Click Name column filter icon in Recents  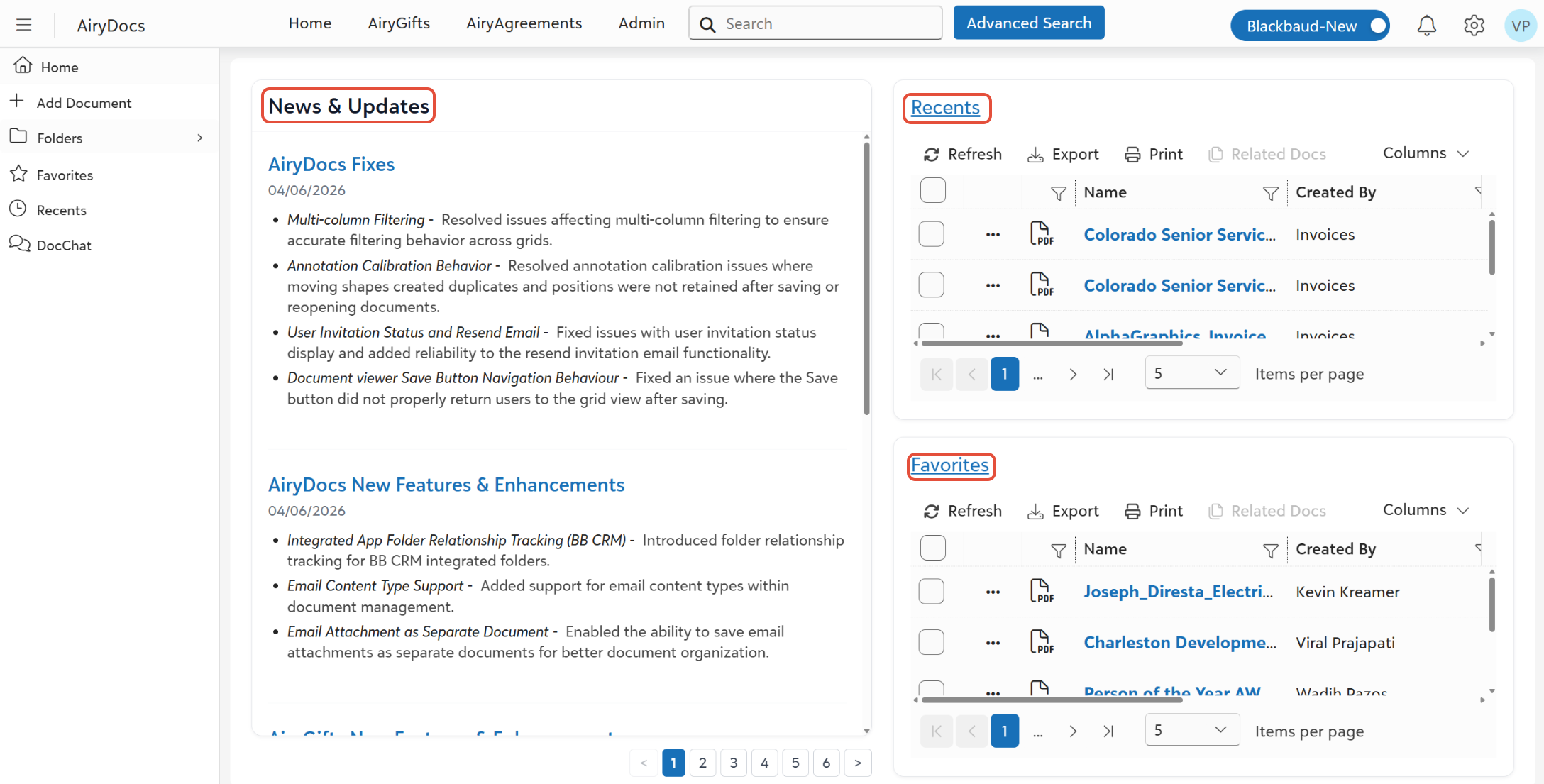[x=1270, y=193]
